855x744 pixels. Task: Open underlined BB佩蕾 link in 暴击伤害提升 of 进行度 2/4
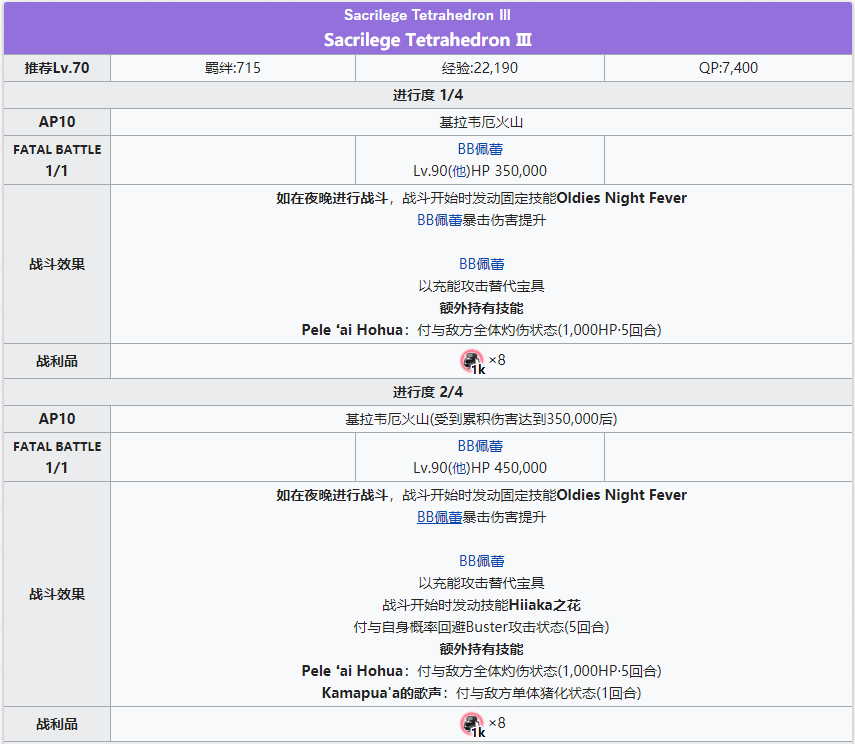[439, 517]
